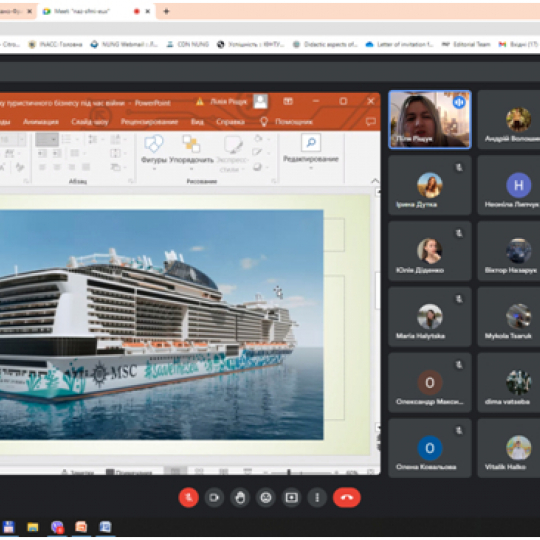Screen dimensions: 540x540
Task: Expand the Абзац group dialog launcher
Action: point(131,181)
